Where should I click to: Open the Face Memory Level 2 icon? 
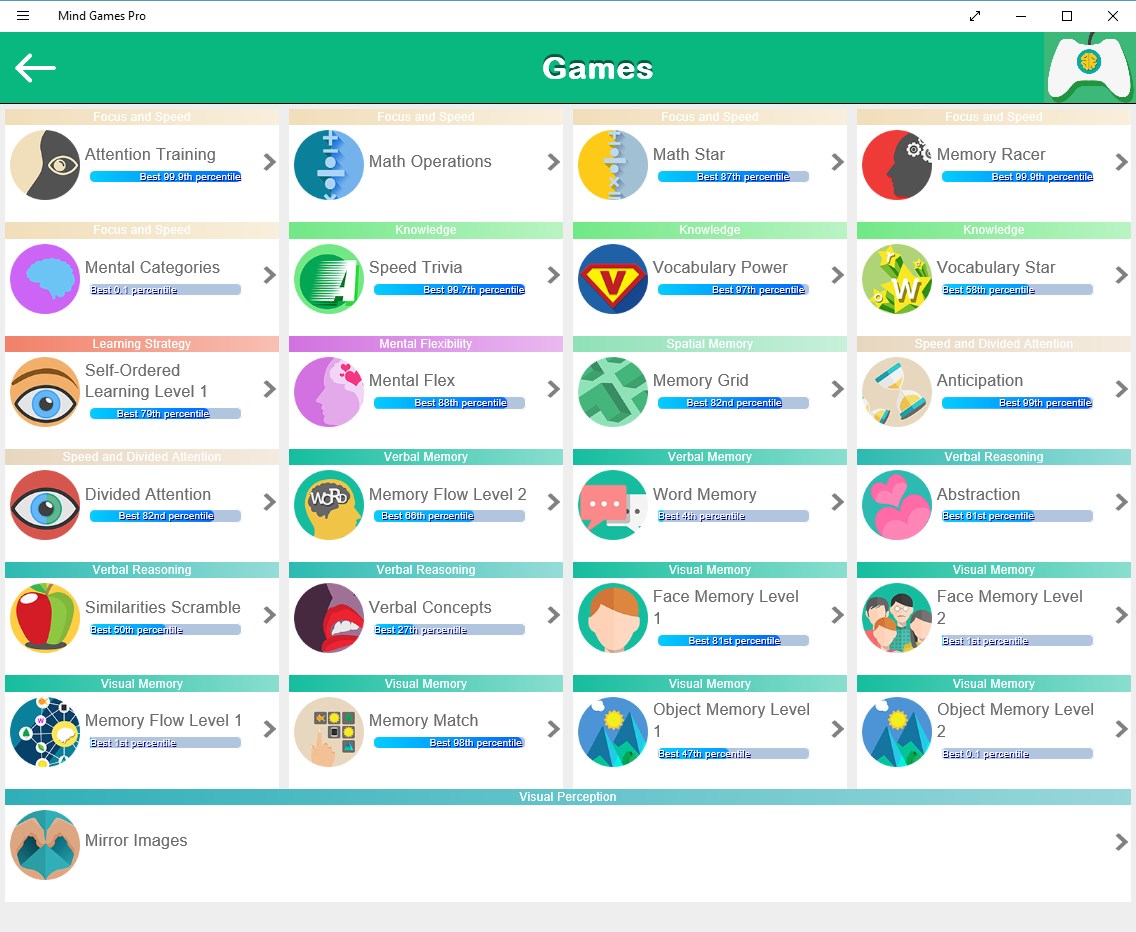coord(897,617)
